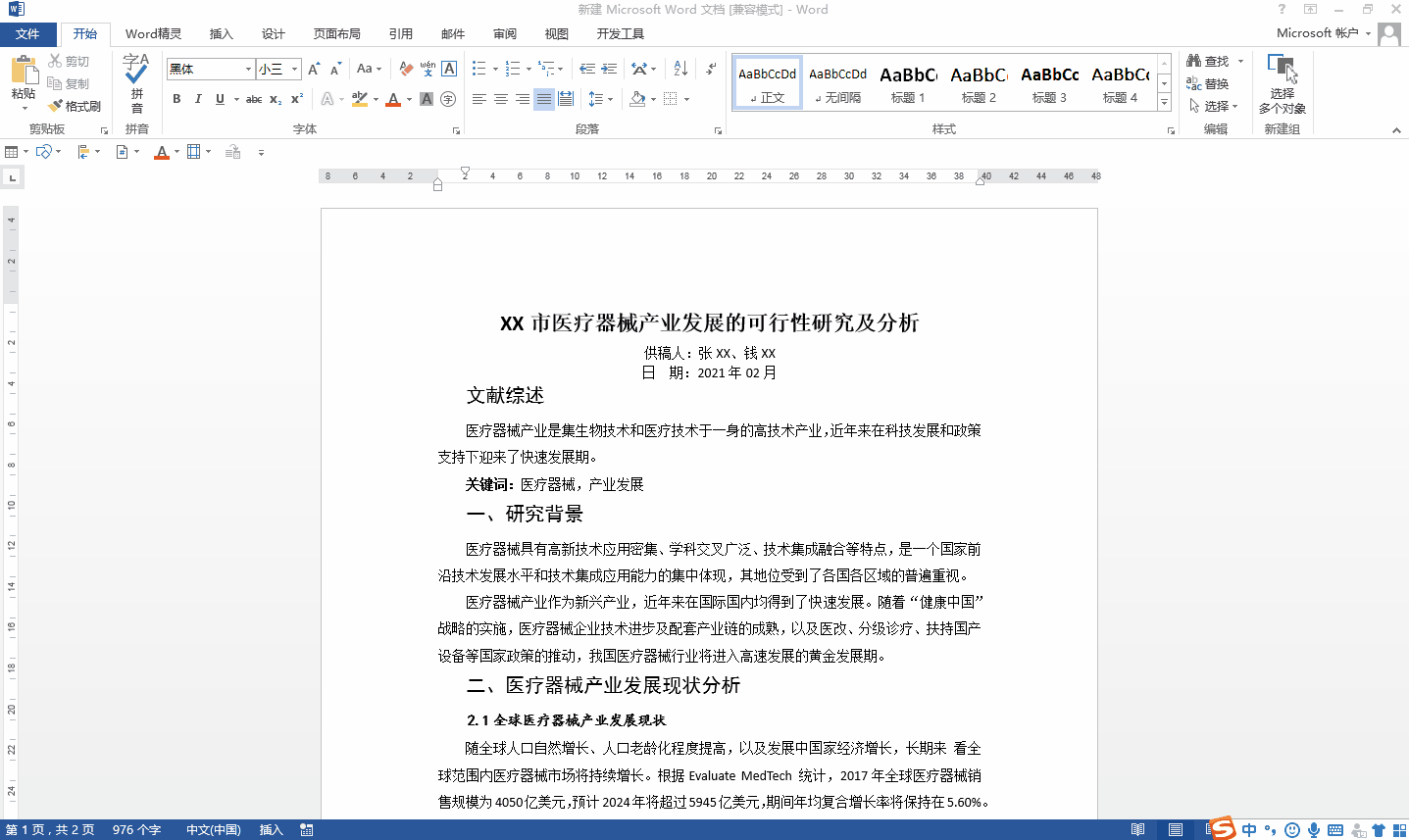Image resolution: width=1409 pixels, height=840 pixels.
Task: Increase paragraph indent
Action: click(x=609, y=69)
